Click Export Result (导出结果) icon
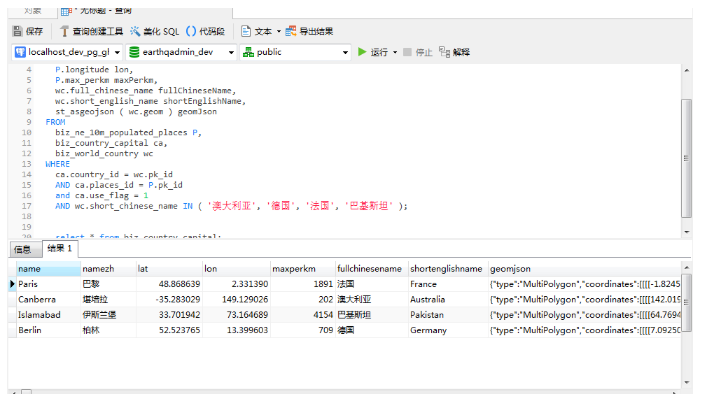 291,31
